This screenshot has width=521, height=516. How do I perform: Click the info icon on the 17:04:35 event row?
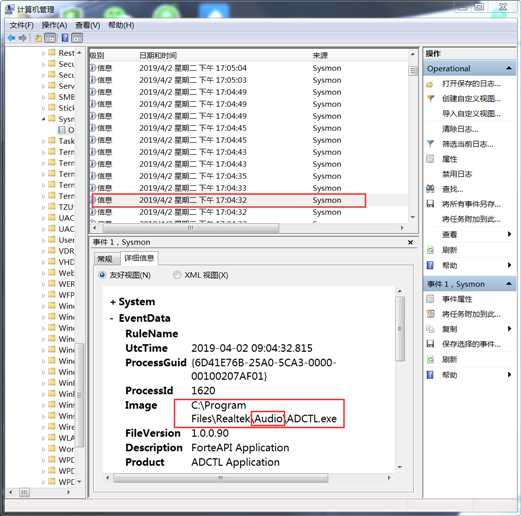coord(93,176)
